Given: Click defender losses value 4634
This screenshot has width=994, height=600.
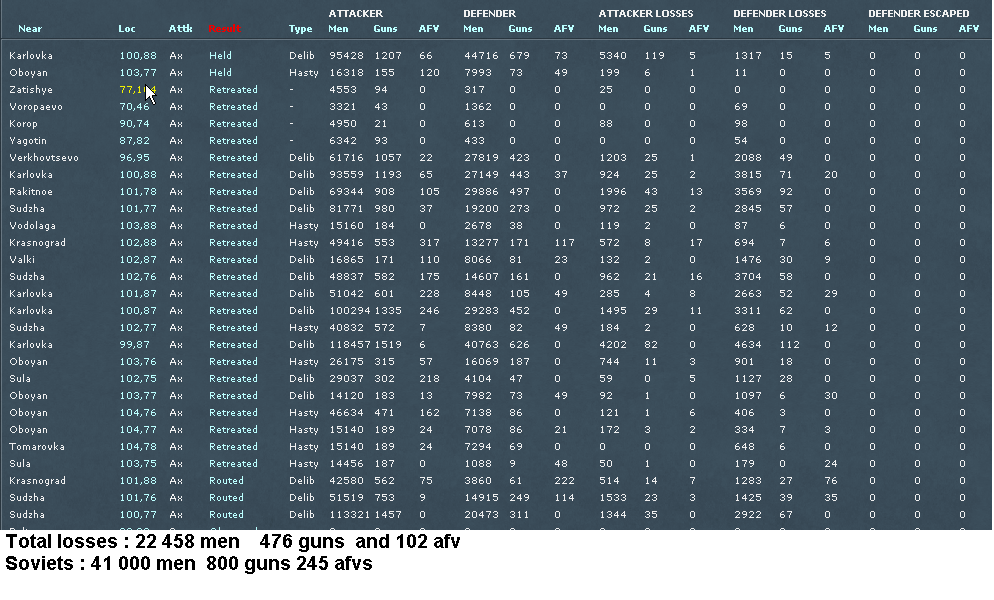Looking at the screenshot, I should tap(748, 345).
